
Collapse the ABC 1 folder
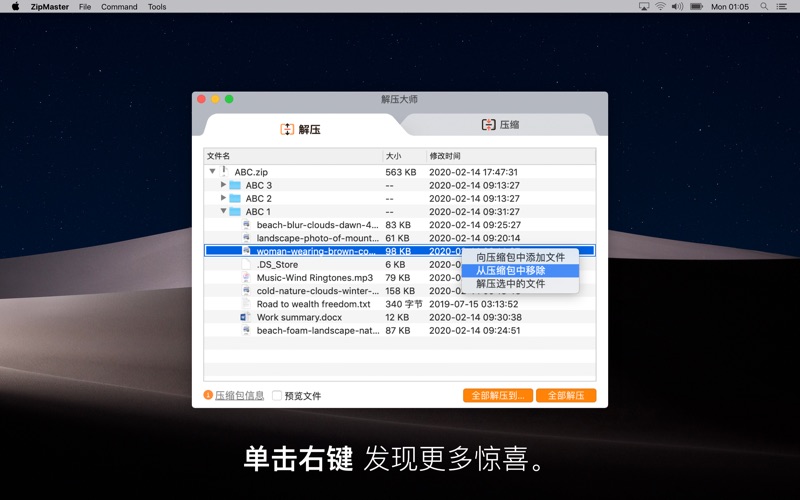(x=223, y=211)
